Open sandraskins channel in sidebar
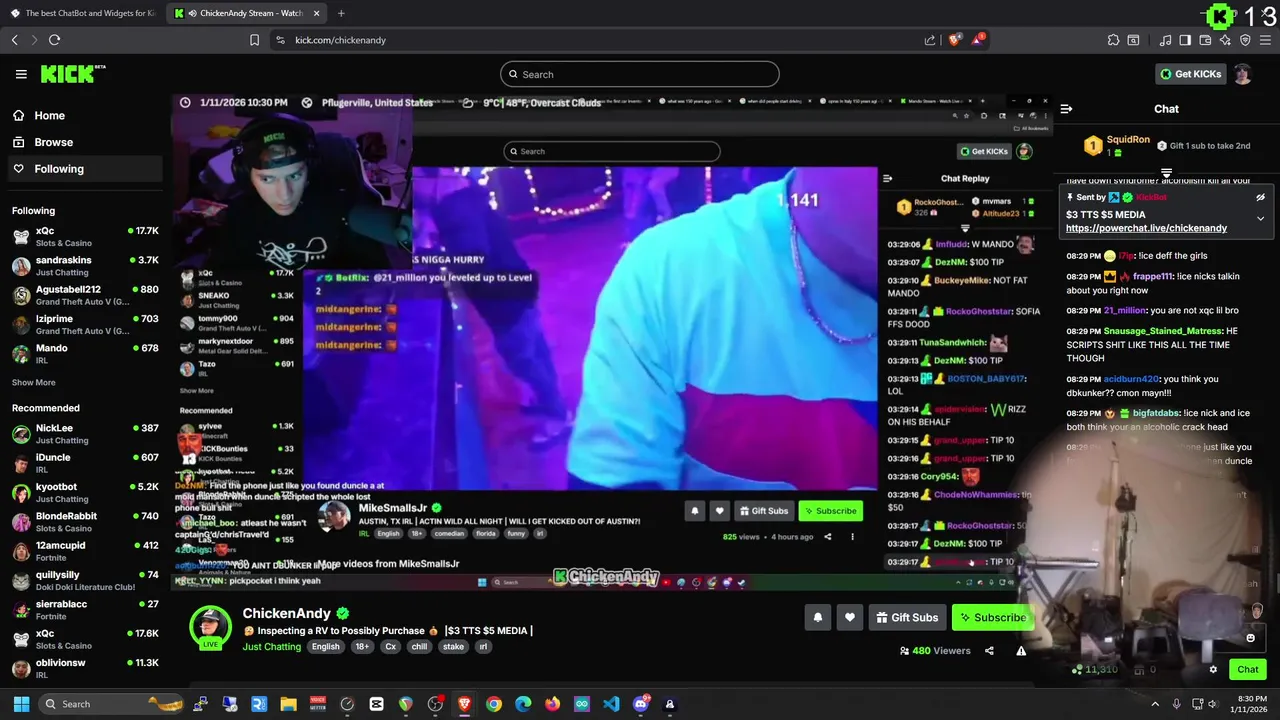This screenshot has width=1280, height=720. coord(85,266)
